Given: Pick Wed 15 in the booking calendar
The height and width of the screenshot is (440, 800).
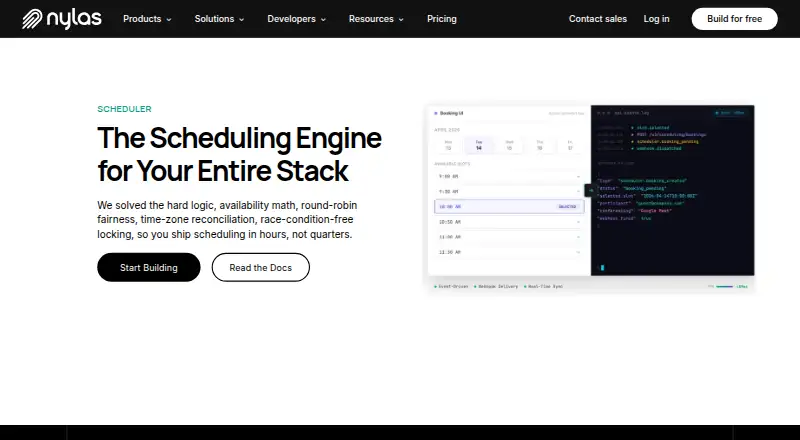Looking at the screenshot, I should 509,145.
